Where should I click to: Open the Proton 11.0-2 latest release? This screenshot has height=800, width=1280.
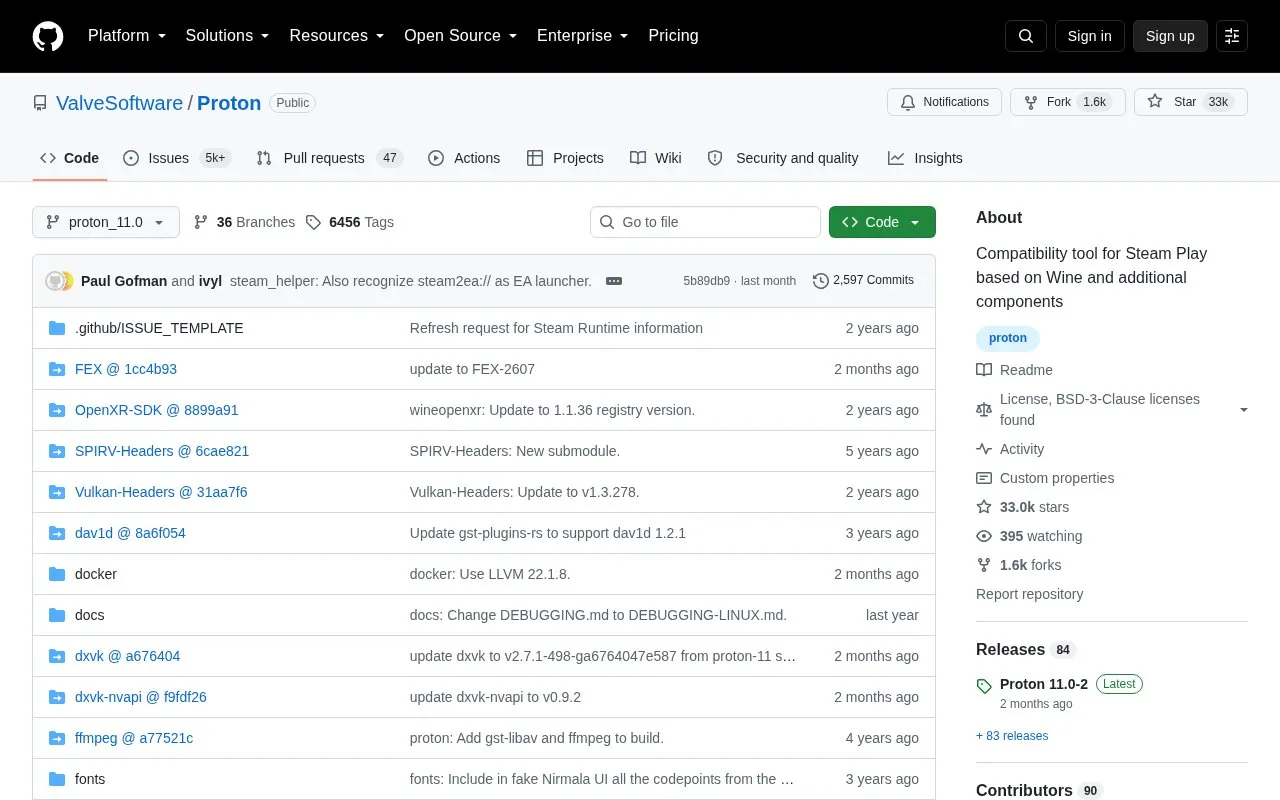pyautogui.click(x=1044, y=684)
